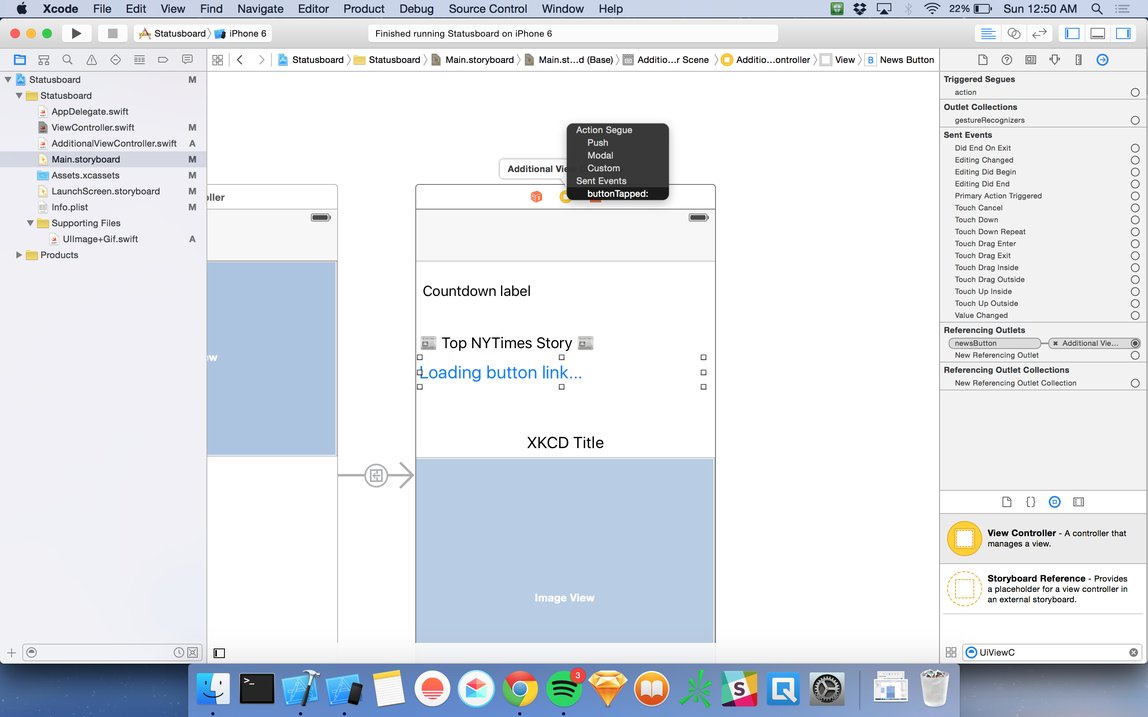Open the Statusboard scheme selector
This screenshot has height=717, width=1148.
[x=173, y=34]
